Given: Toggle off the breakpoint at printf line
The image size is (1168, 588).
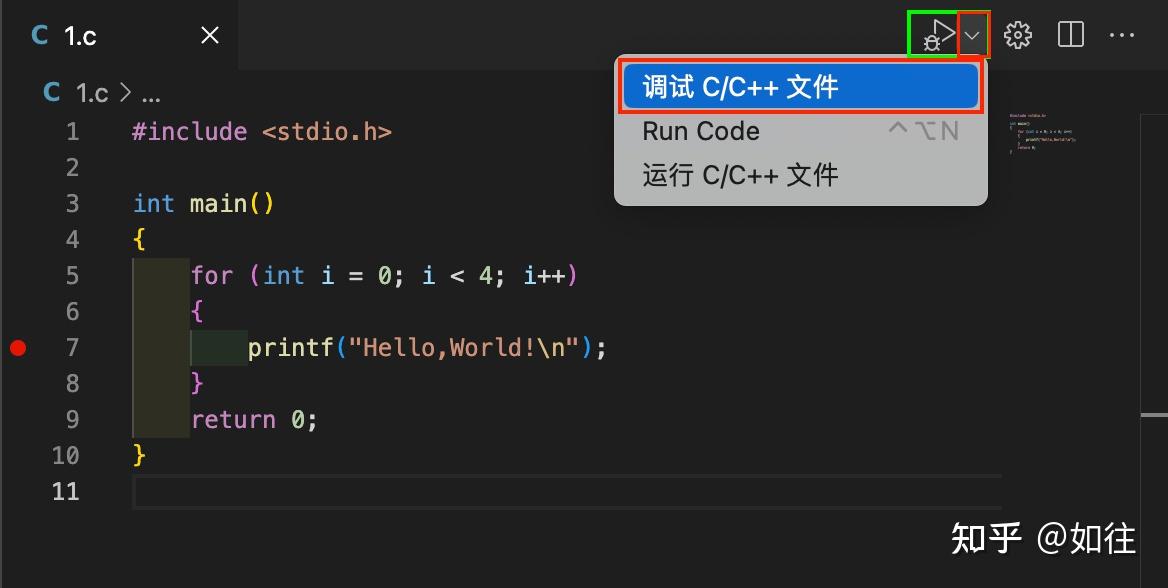Looking at the screenshot, I should [17, 348].
